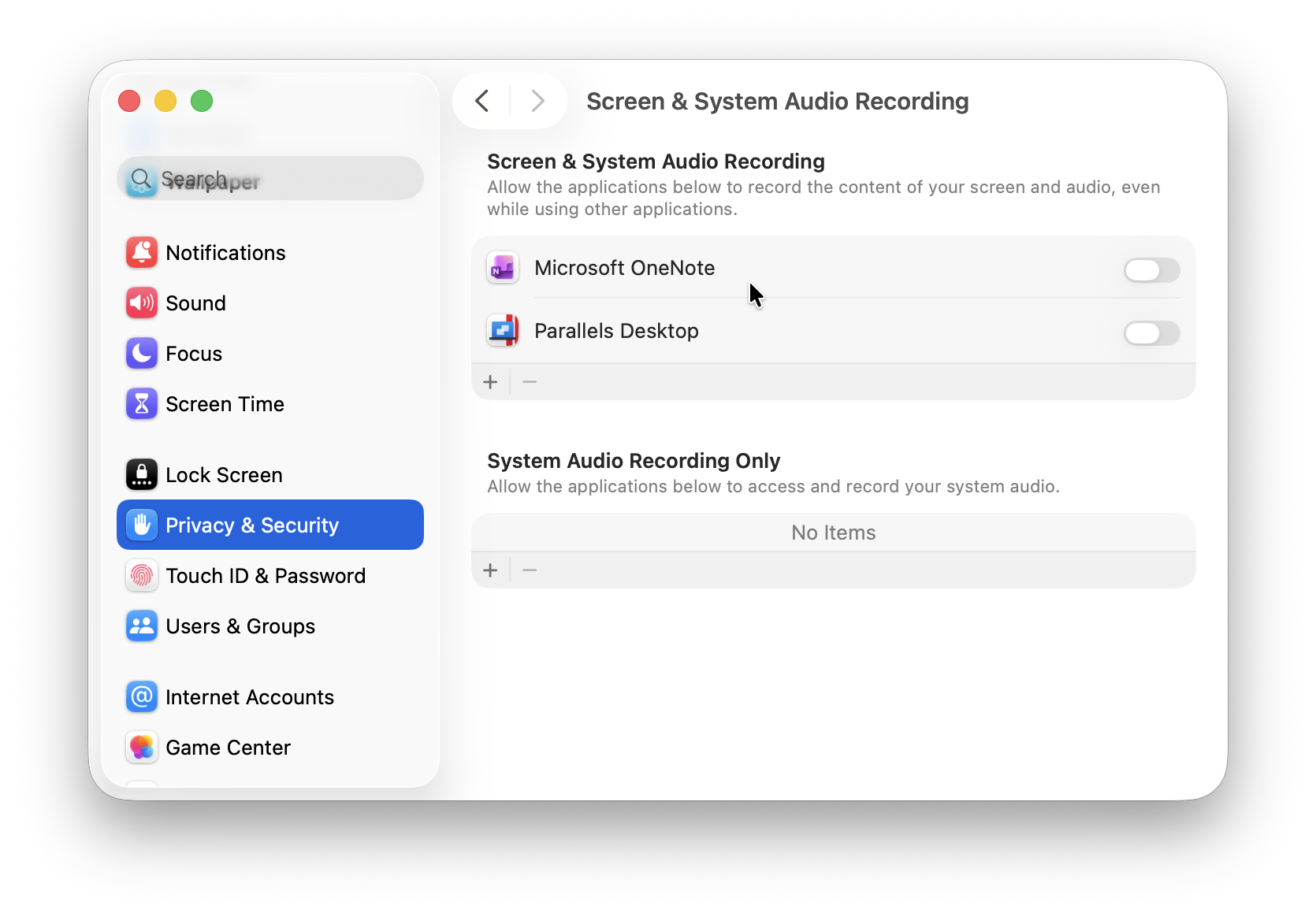Viewport: 1316px width, 917px height.
Task: Click the search field in the sidebar
Action: tap(270, 178)
